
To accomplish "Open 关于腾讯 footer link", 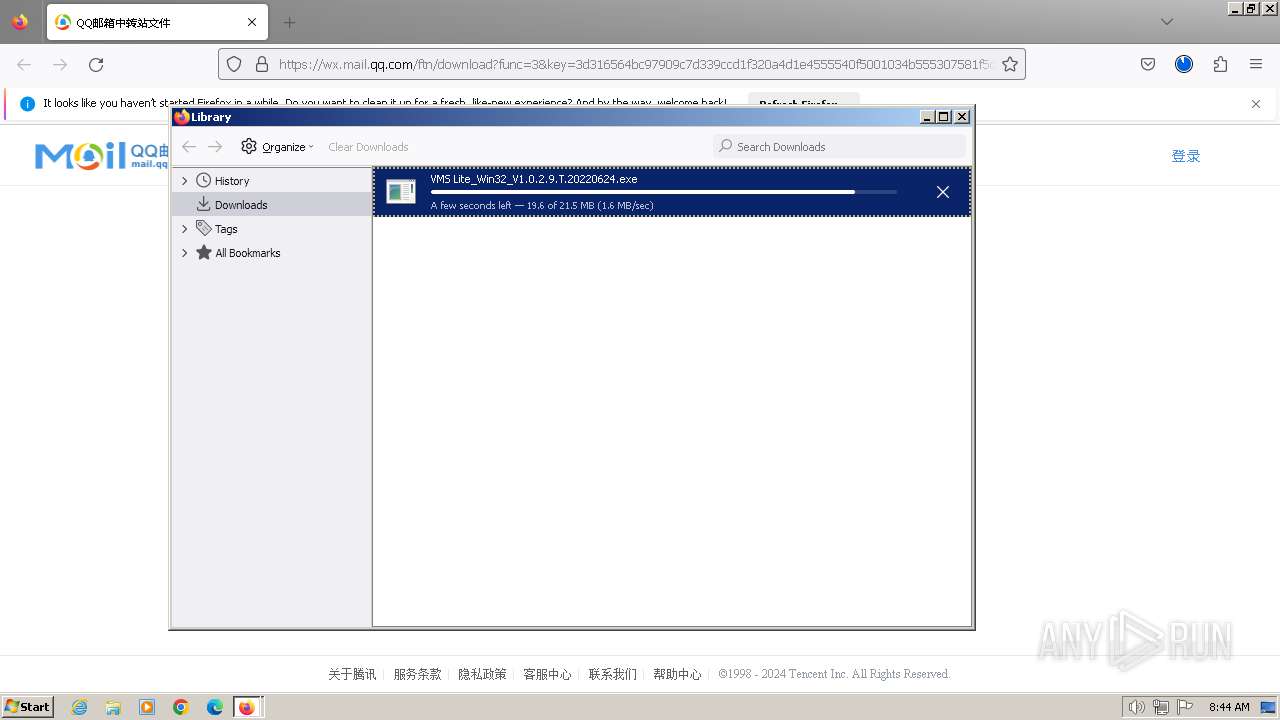I will pos(352,674).
